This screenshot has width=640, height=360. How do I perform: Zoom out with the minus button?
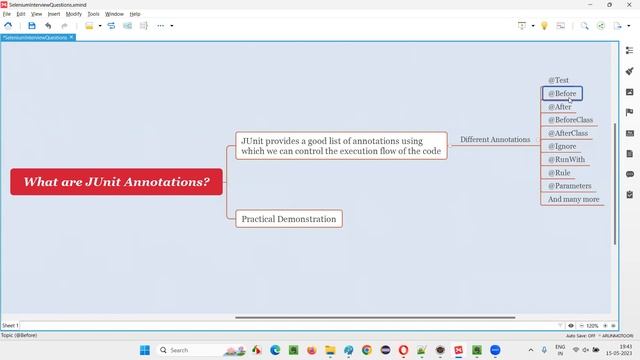[582, 326]
